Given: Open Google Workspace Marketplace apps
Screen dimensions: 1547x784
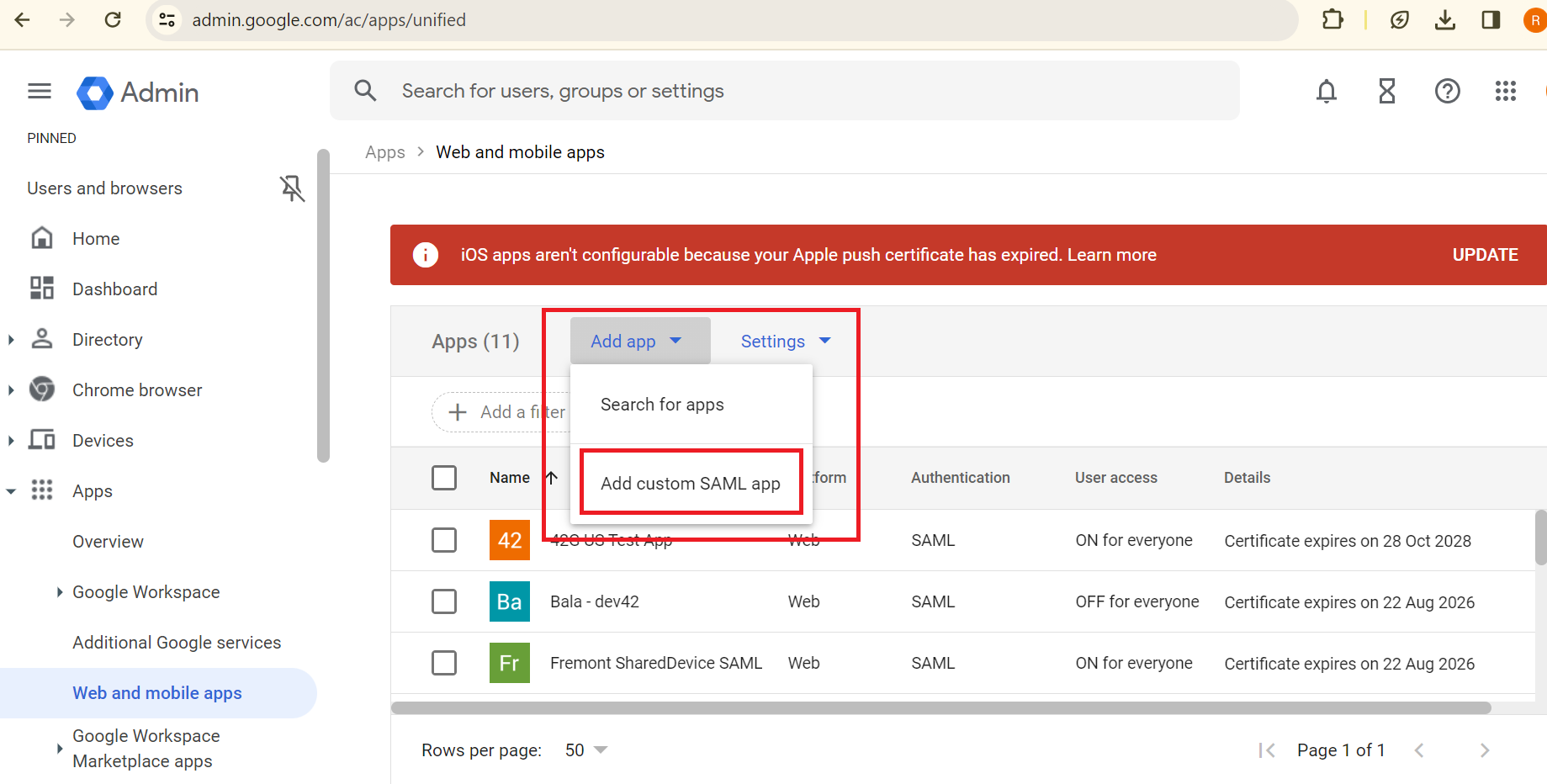Looking at the screenshot, I should pyautogui.click(x=146, y=749).
